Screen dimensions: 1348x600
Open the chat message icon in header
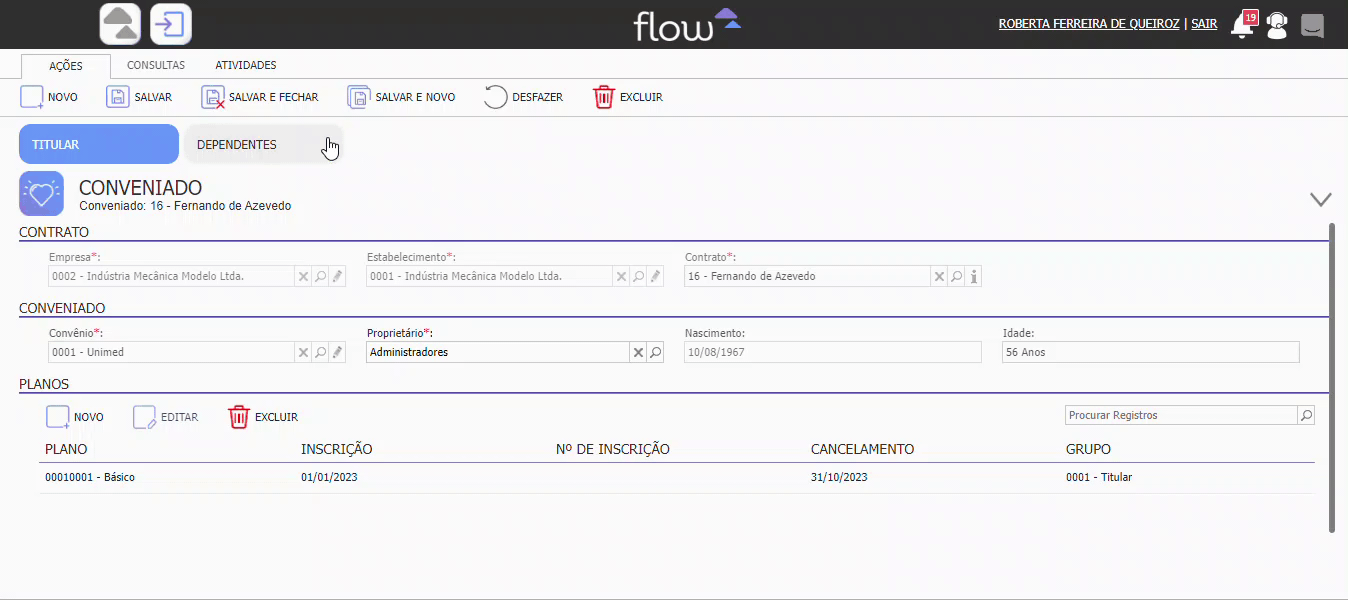tap(1312, 25)
